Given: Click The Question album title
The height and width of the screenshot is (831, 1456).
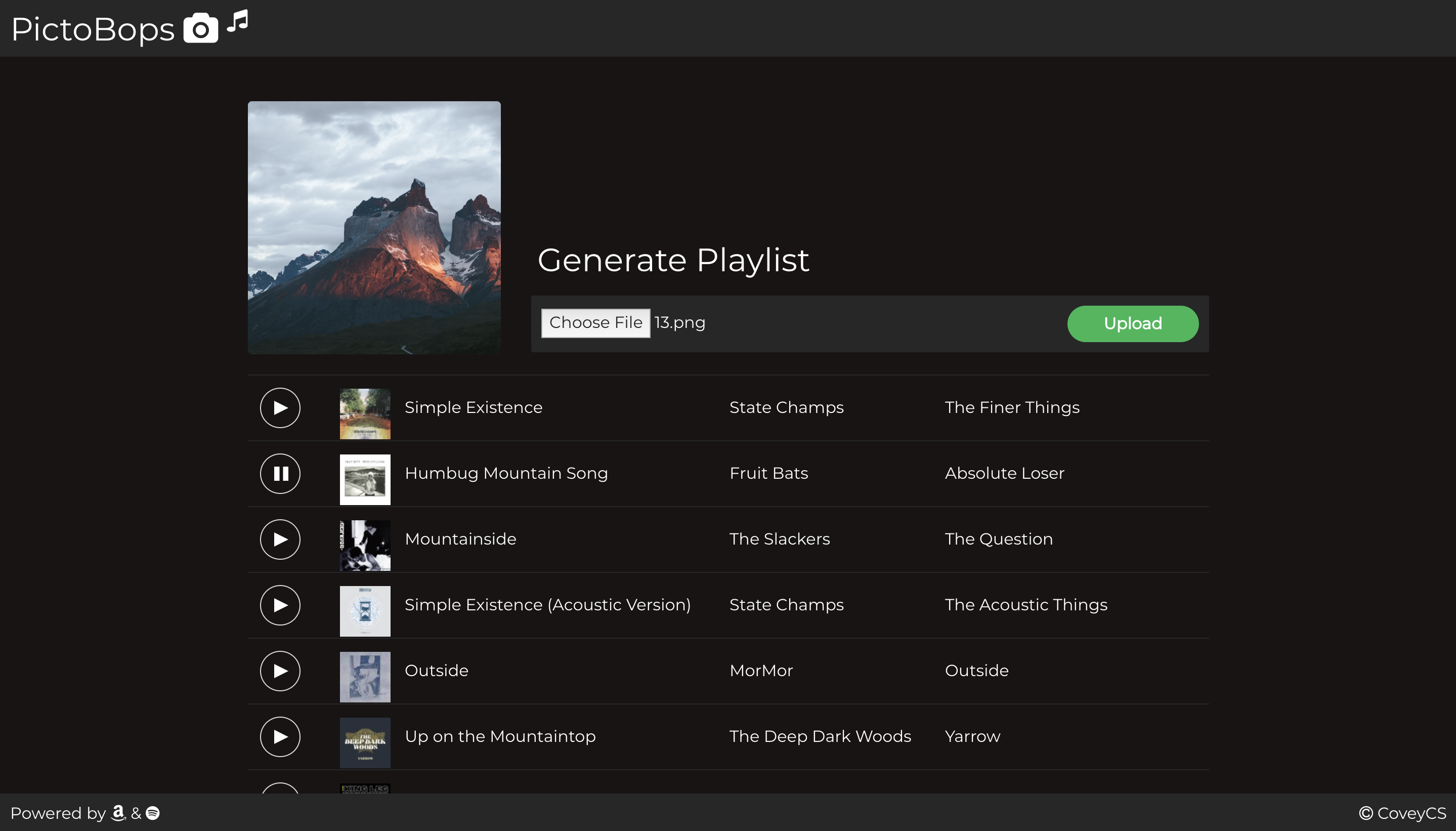Looking at the screenshot, I should 999,539.
